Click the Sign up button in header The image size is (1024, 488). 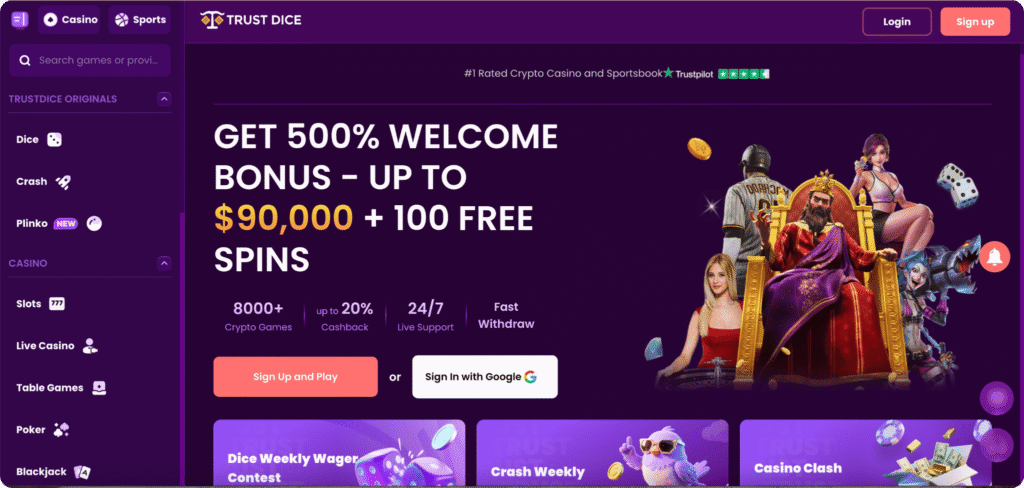(975, 22)
